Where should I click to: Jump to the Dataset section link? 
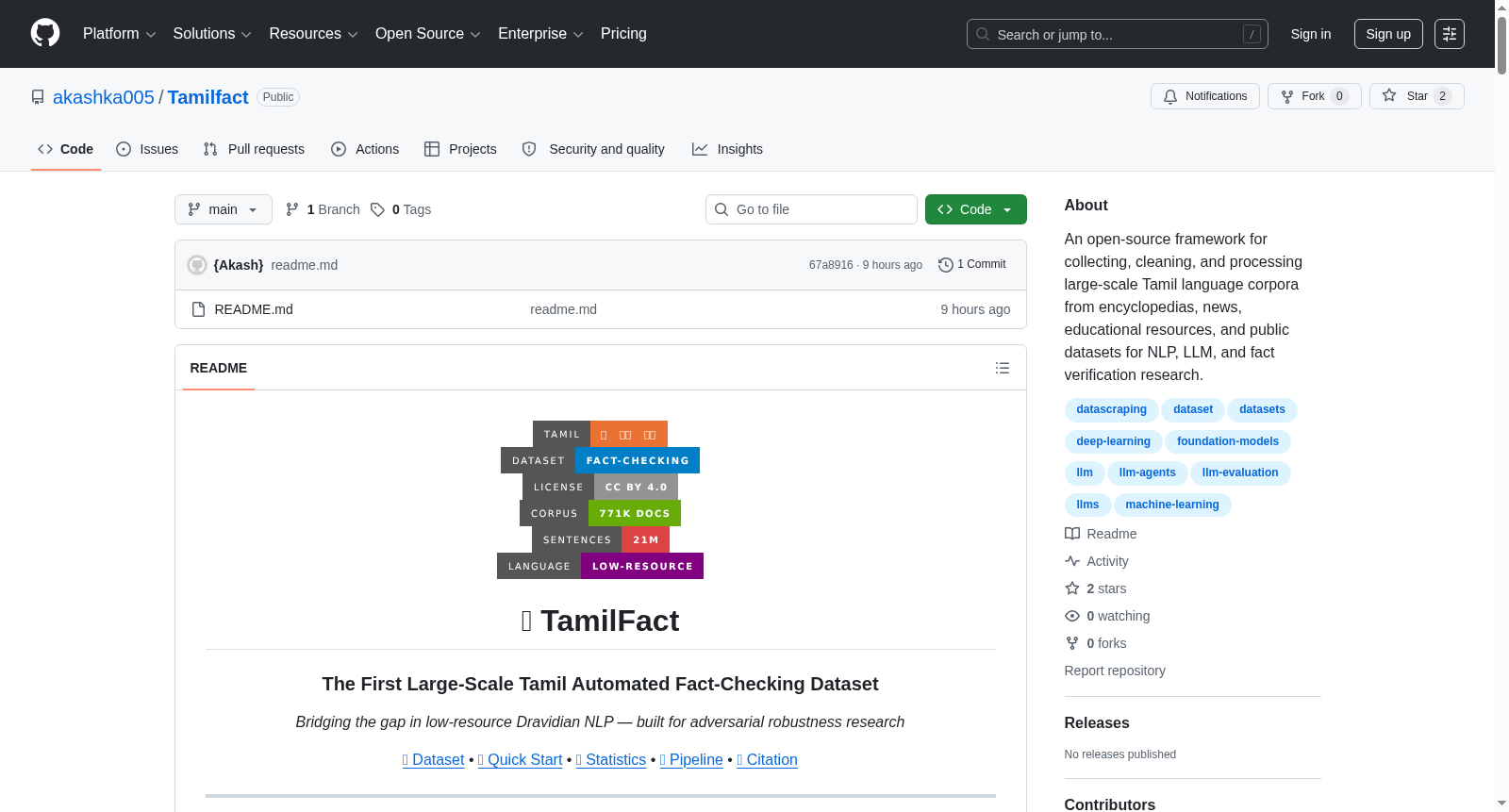[434, 760]
